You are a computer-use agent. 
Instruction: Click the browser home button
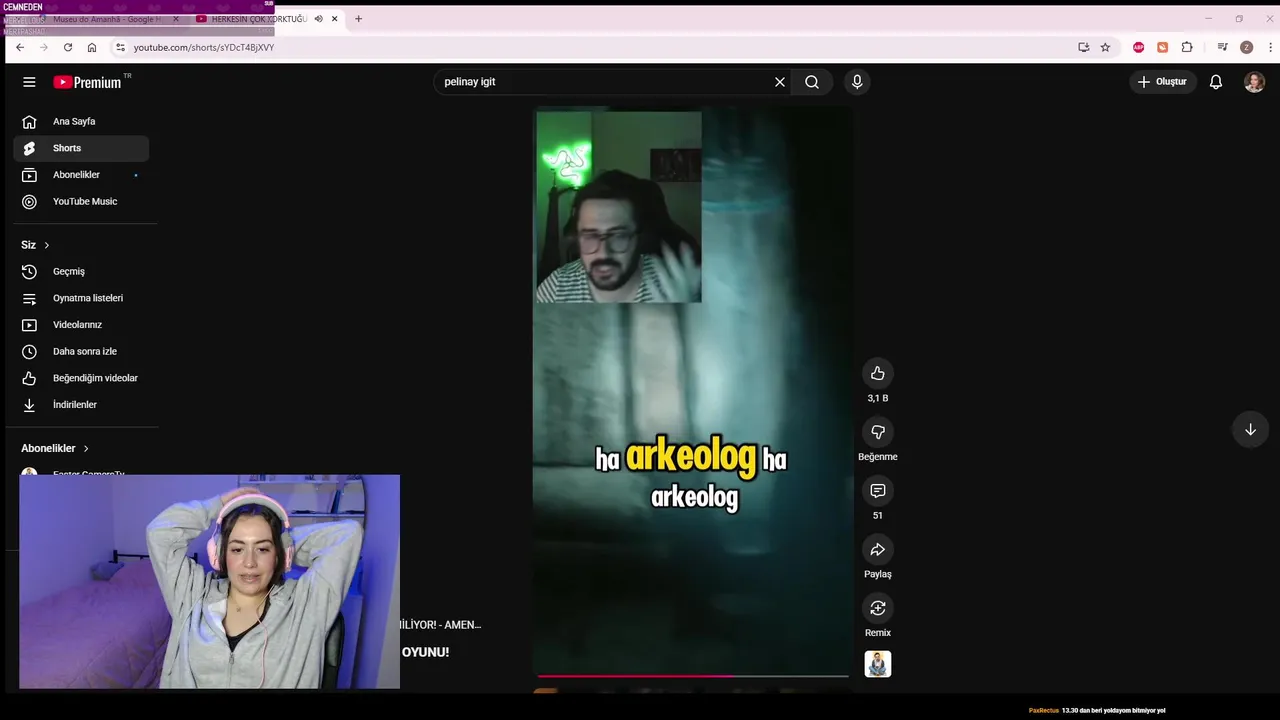[x=92, y=47]
